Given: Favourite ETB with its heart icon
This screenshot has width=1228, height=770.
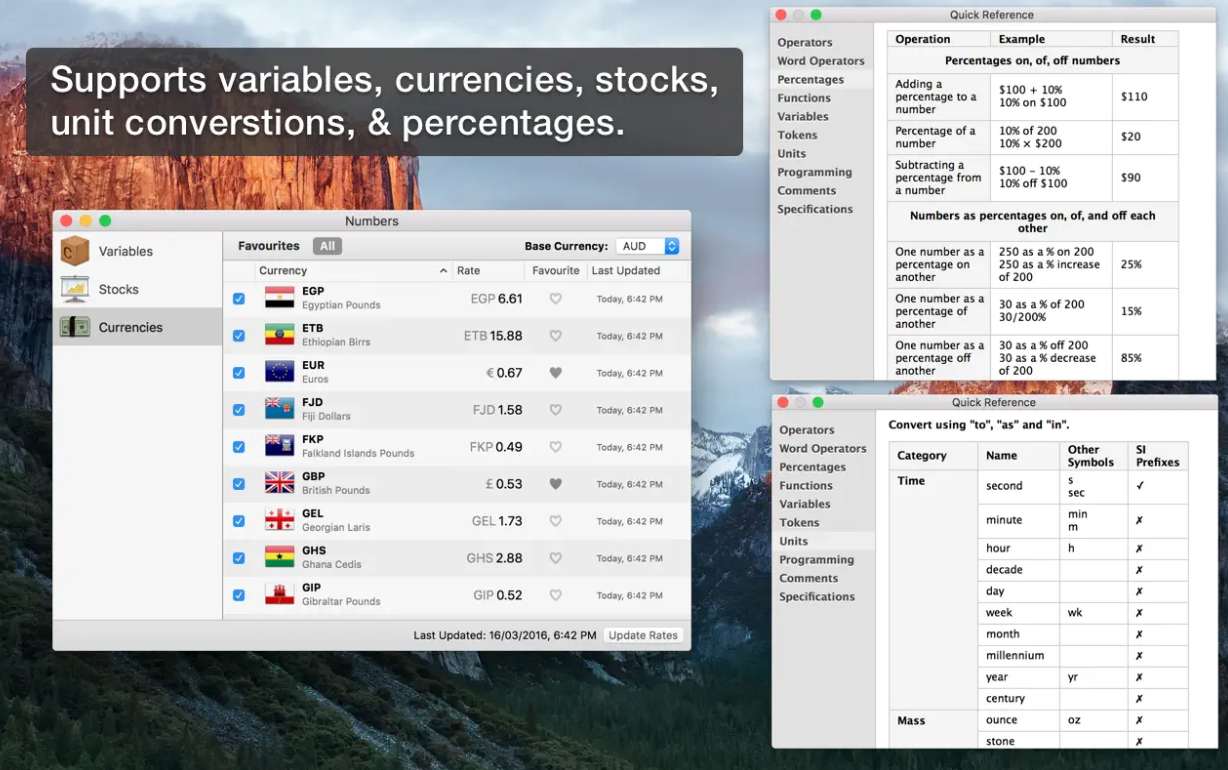Looking at the screenshot, I should 556,336.
